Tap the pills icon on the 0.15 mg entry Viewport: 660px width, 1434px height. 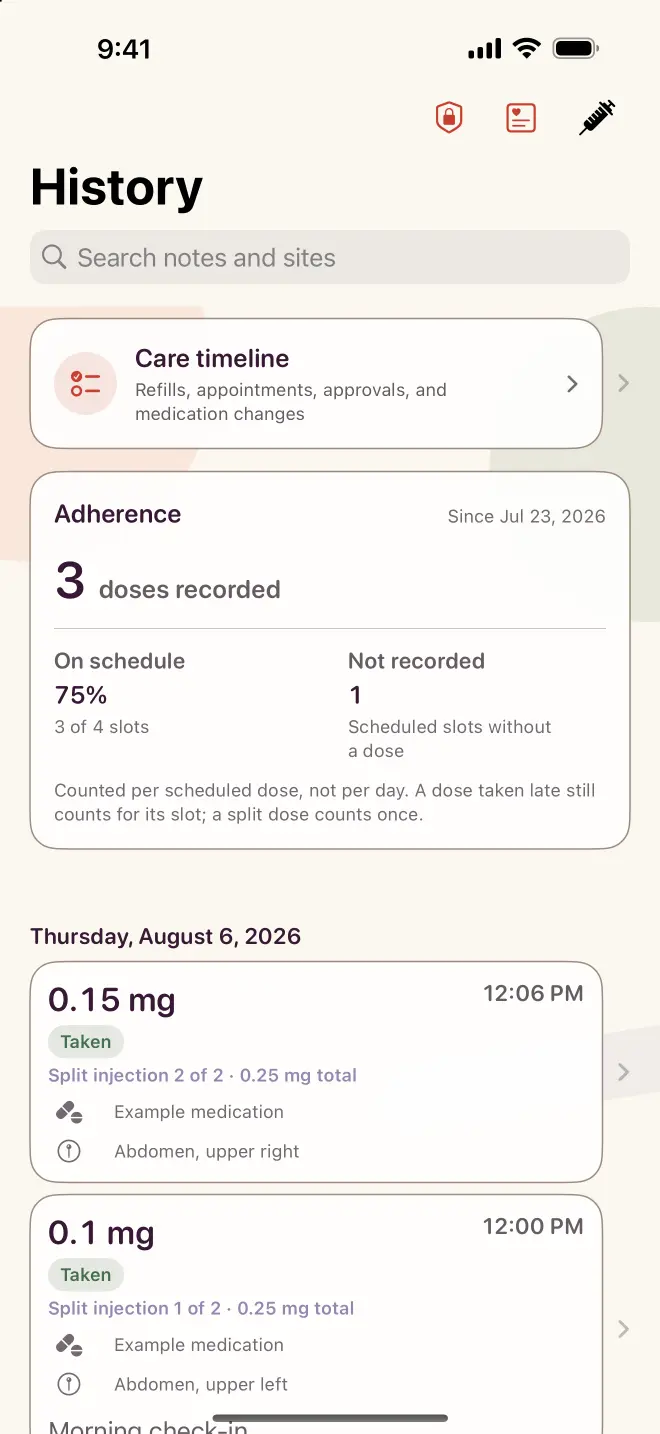pos(69,1112)
